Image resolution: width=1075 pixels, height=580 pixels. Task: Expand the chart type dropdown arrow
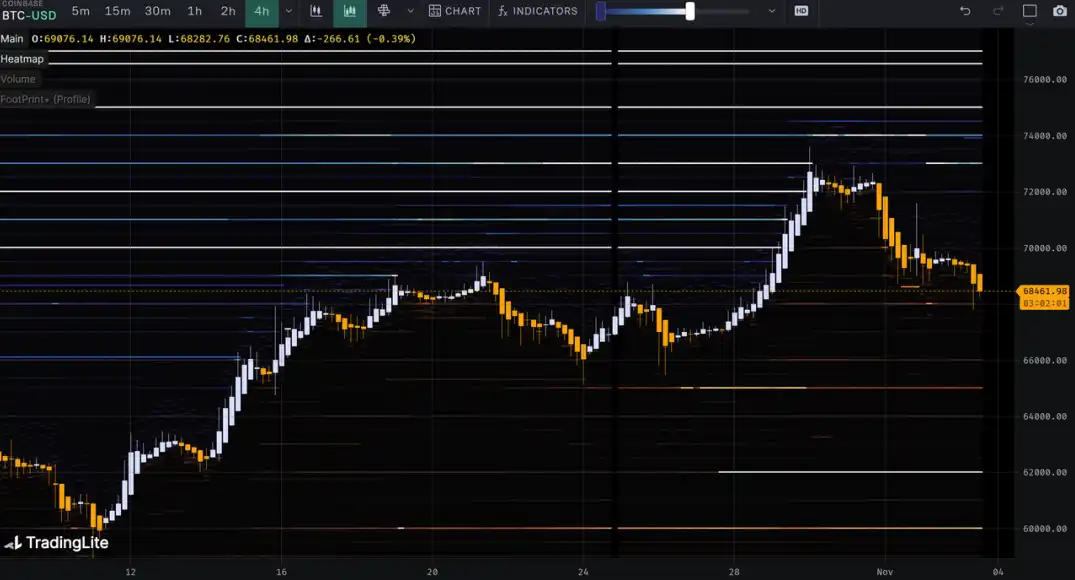coord(410,11)
